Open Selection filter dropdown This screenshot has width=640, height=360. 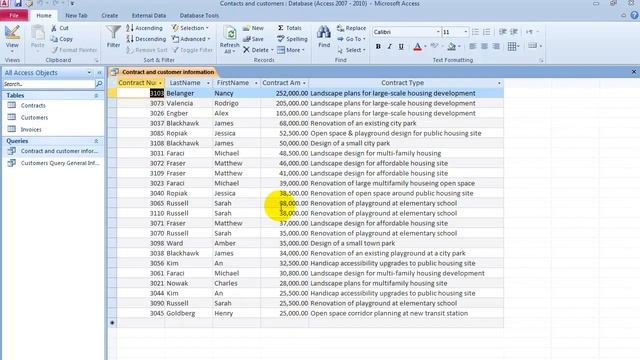190,28
